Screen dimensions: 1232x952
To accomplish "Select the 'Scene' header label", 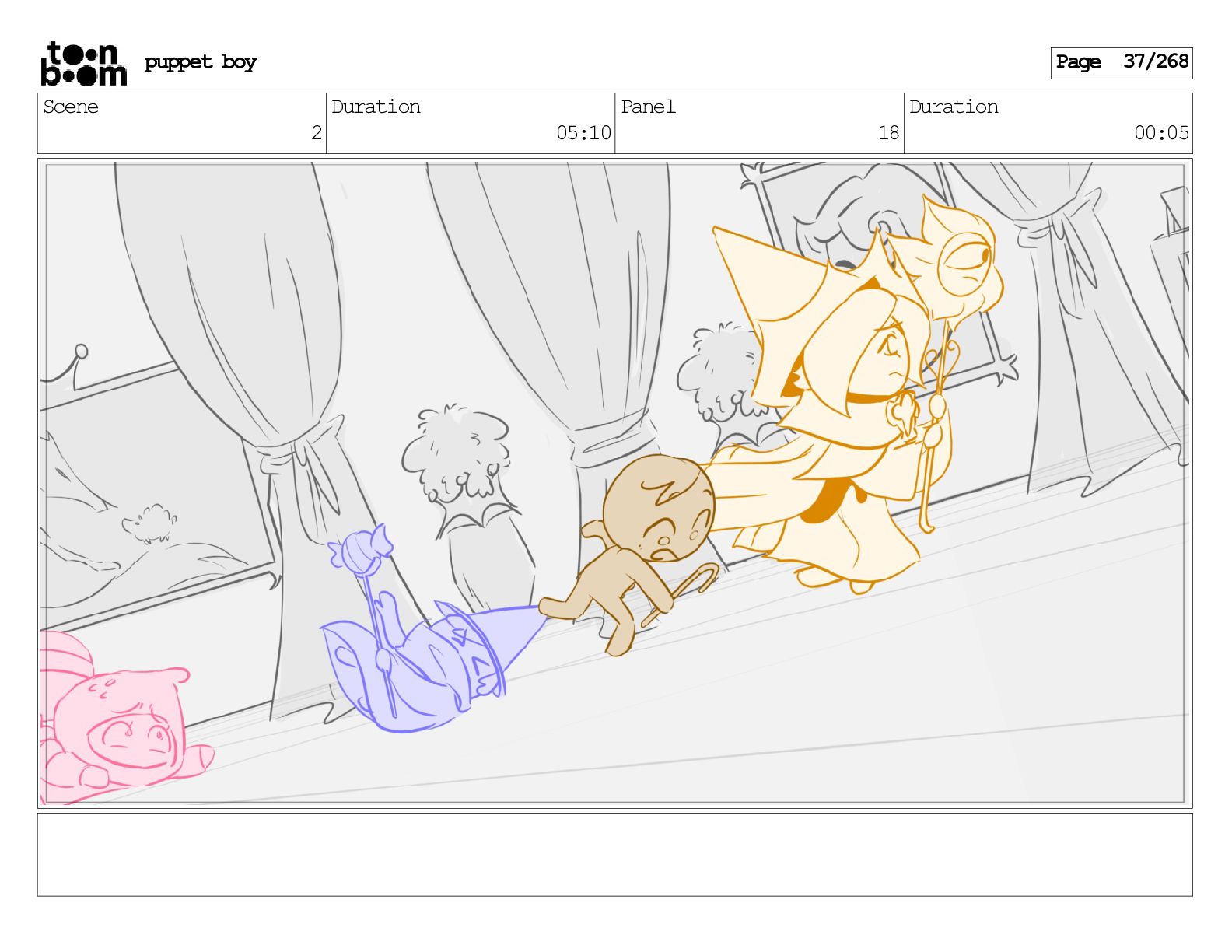I will 71,107.
